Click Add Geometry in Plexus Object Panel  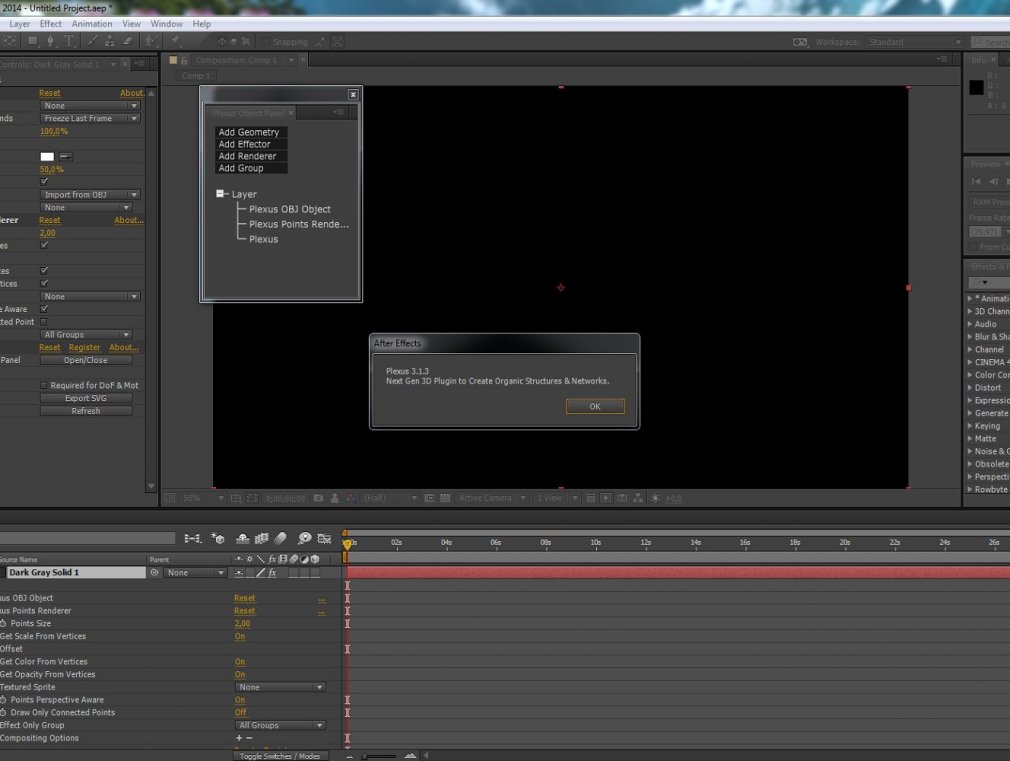tap(249, 132)
